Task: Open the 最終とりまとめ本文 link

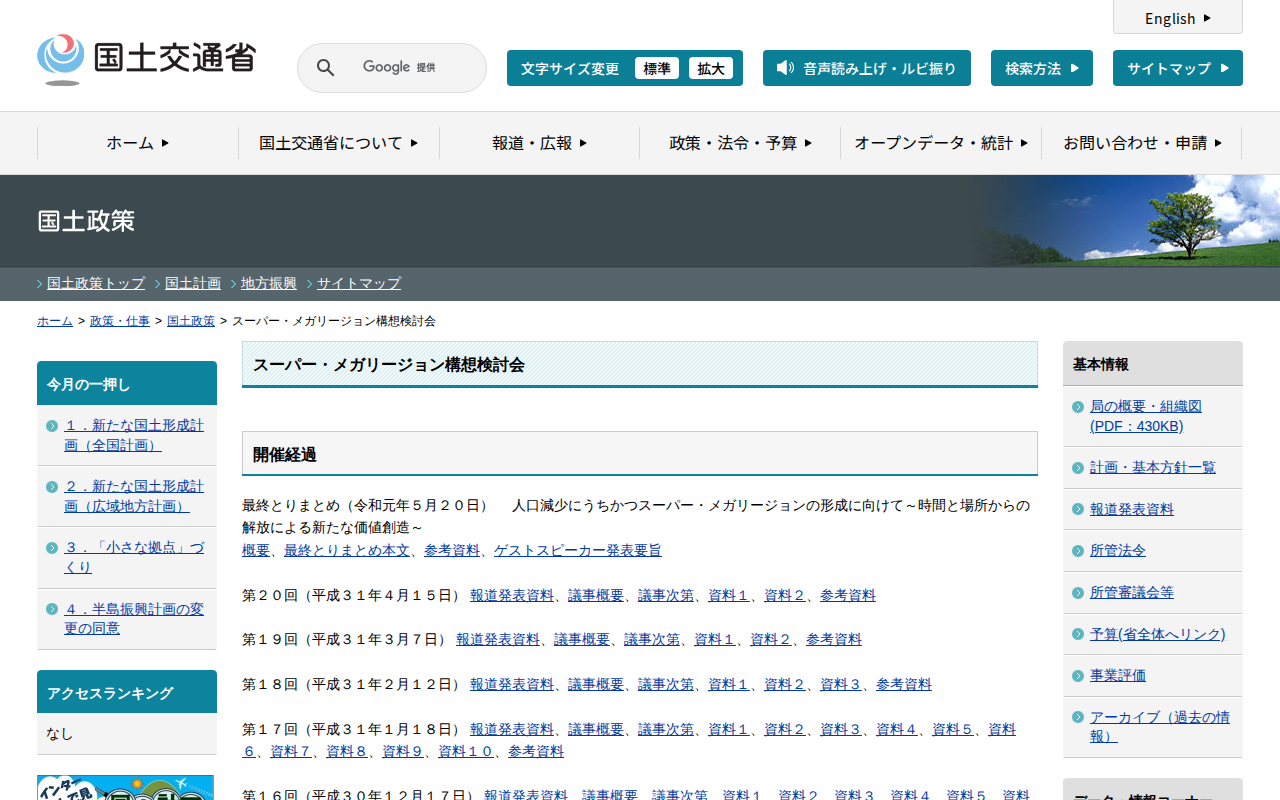Action: pos(346,550)
